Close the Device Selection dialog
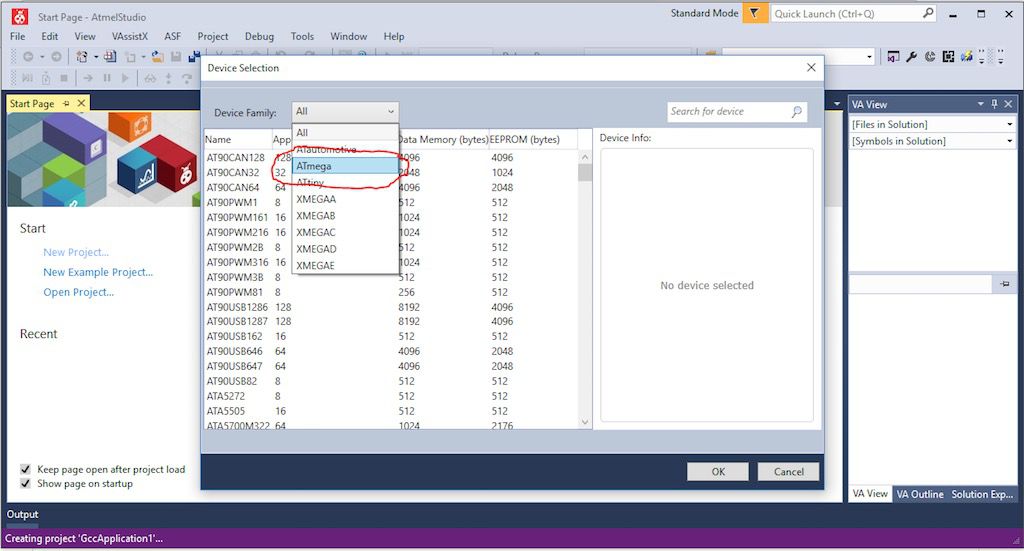1024x551 pixels. (810, 67)
